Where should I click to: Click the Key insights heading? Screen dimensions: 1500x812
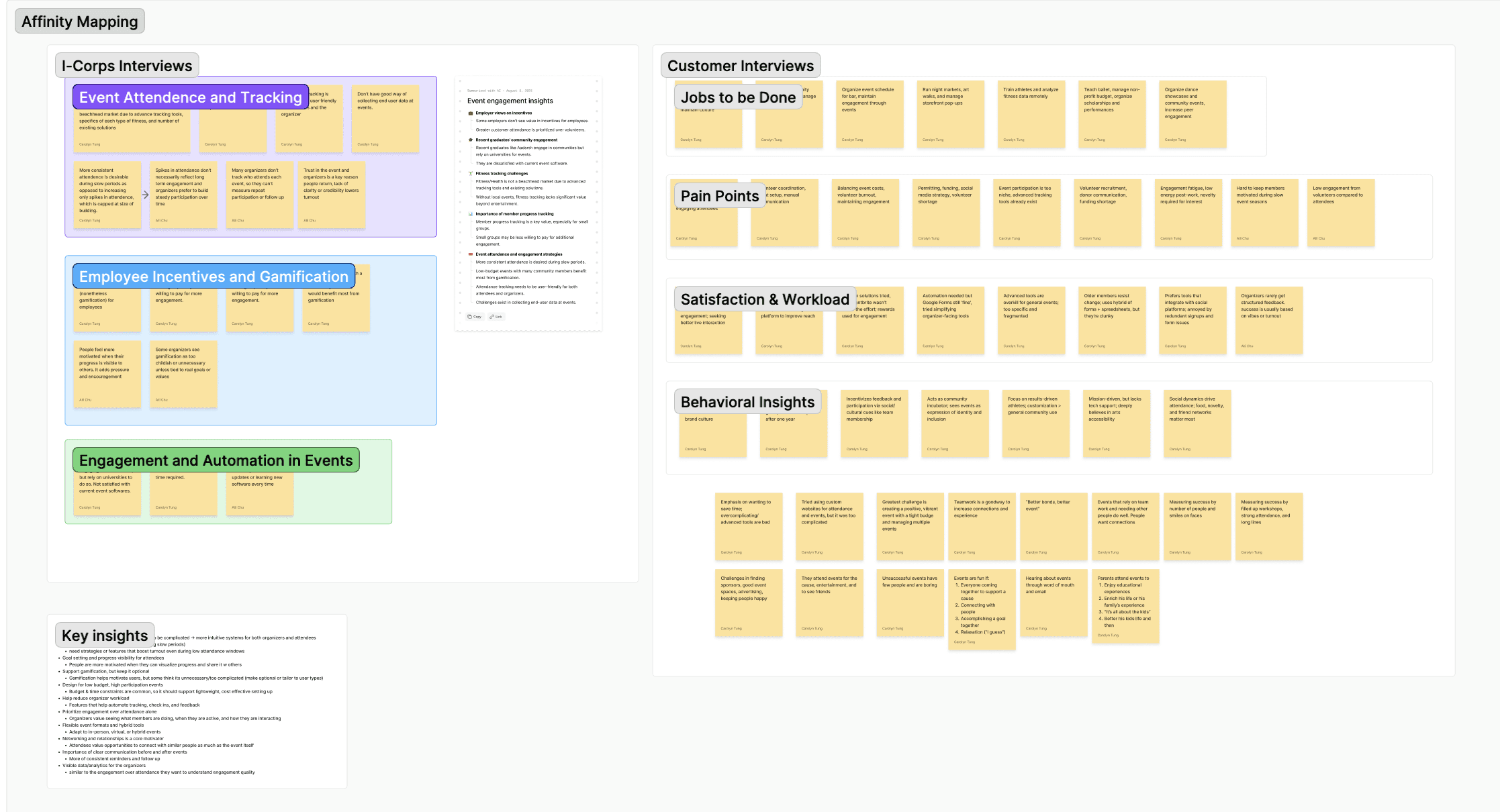click(x=105, y=636)
